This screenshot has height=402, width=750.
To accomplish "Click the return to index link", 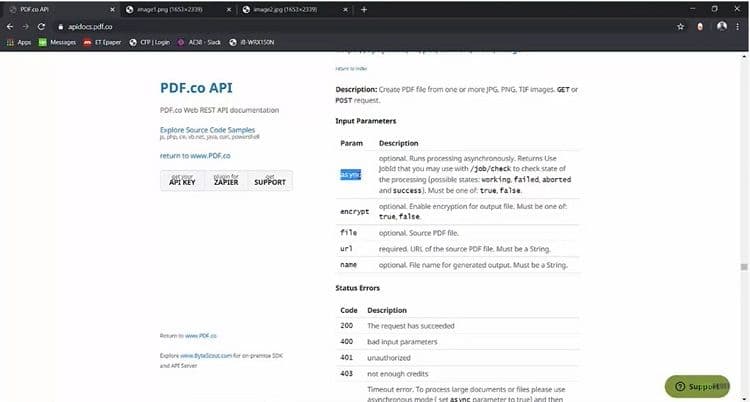I will click(x=350, y=67).
